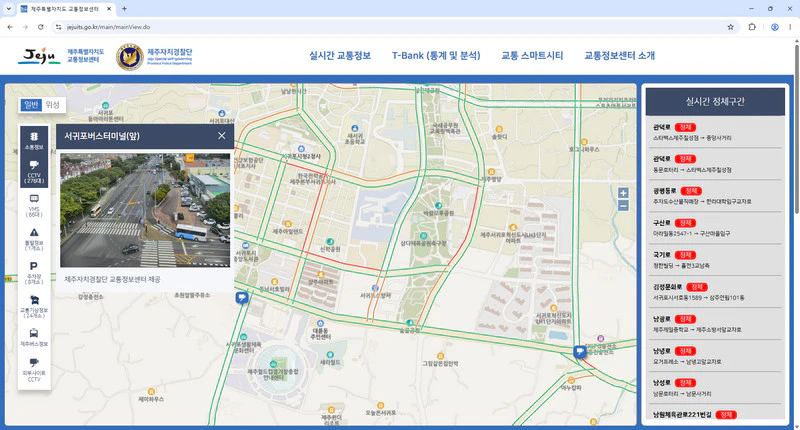Switch map to 일반 view
The image size is (800, 430).
click(31, 105)
